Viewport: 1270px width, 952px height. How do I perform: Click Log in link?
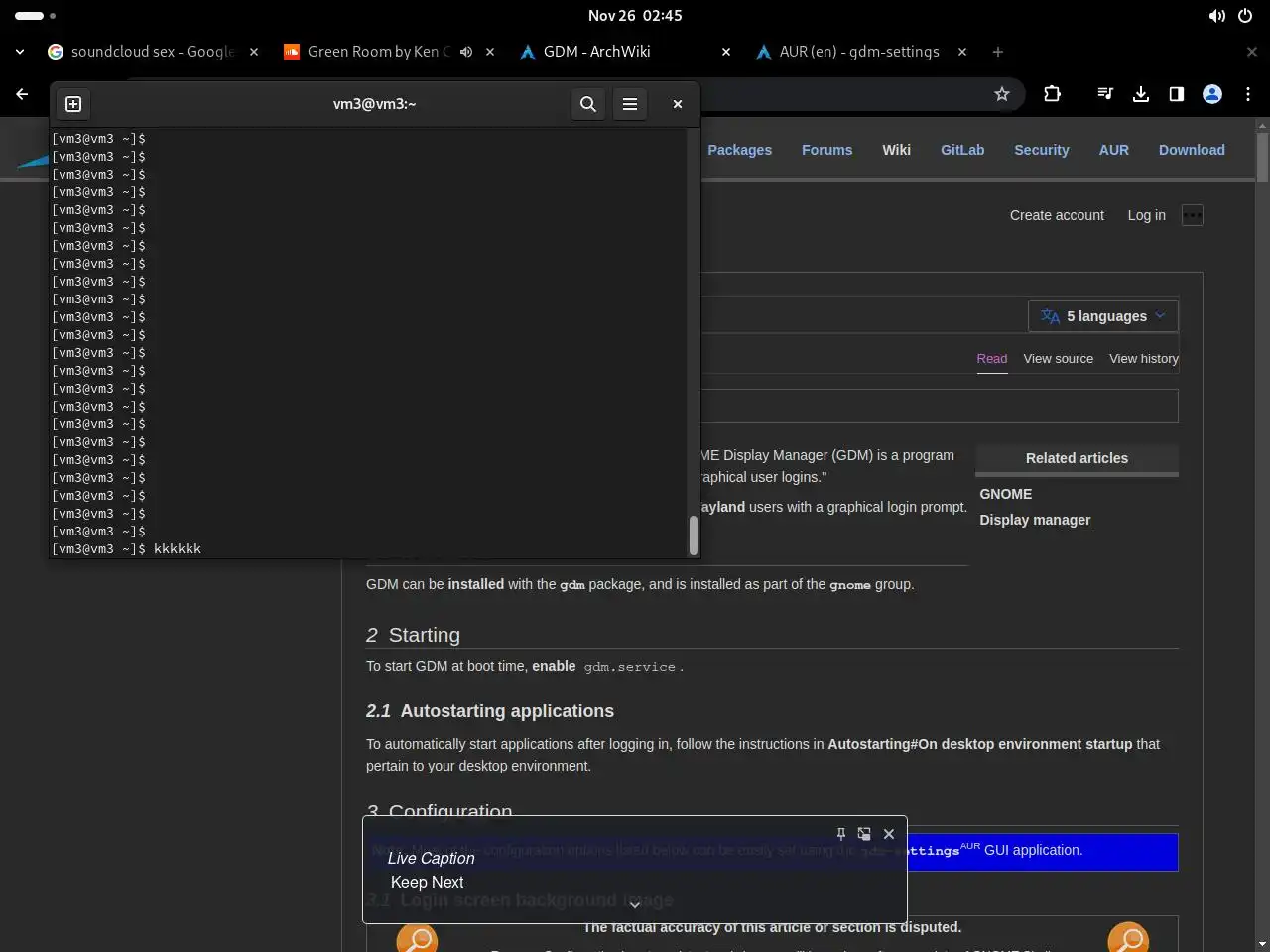click(1147, 215)
